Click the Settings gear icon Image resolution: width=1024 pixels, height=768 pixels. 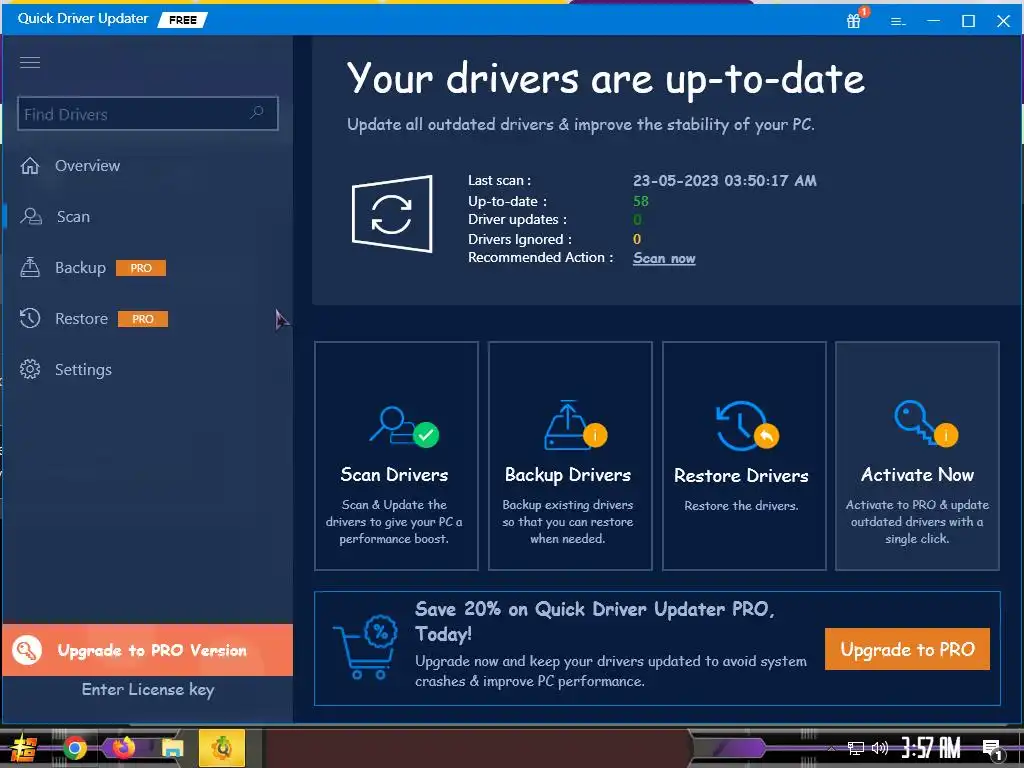click(30, 369)
